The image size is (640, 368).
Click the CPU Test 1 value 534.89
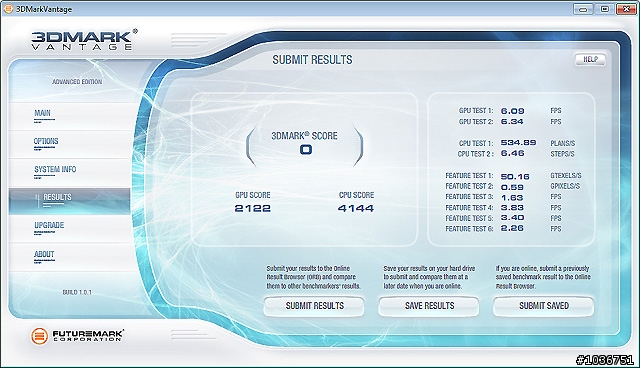coord(518,143)
